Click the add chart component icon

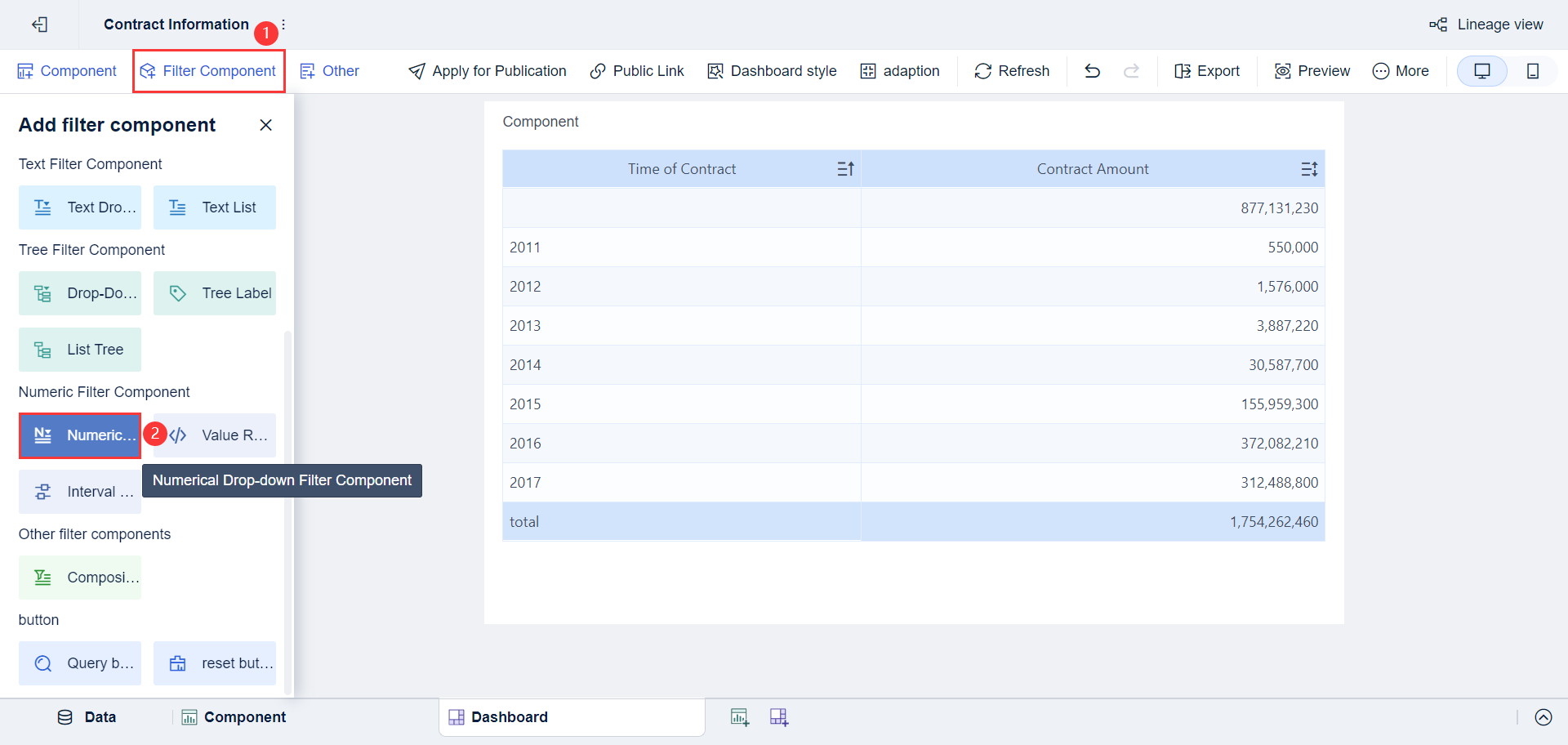click(x=740, y=716)
